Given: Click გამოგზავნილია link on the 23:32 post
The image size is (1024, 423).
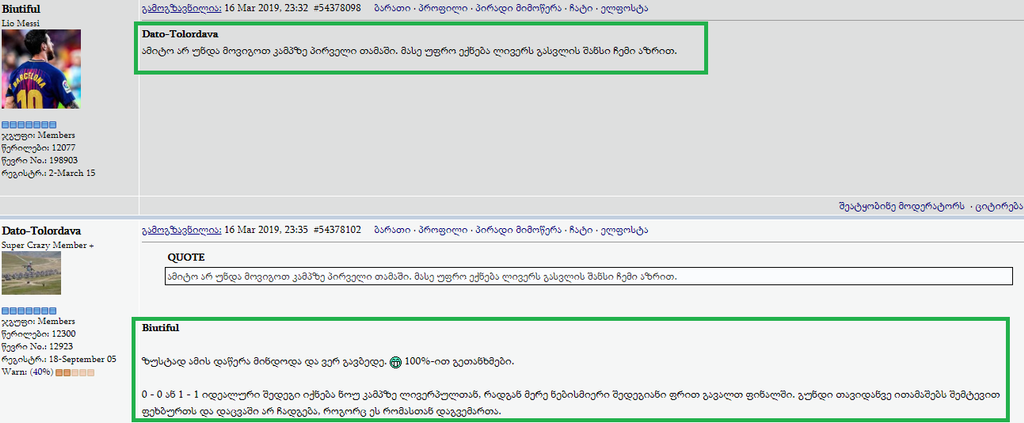Looking at the screenshot, I should click(182, 8).
